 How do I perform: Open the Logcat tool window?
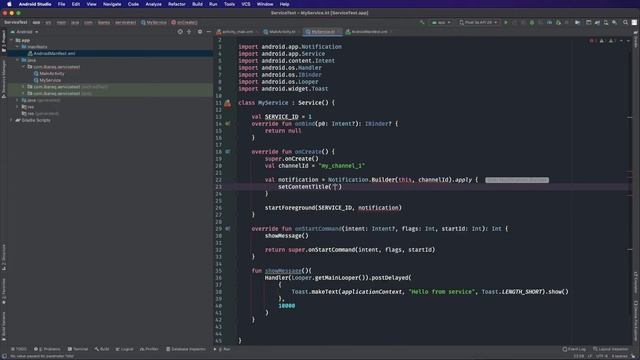coord(124,349)
